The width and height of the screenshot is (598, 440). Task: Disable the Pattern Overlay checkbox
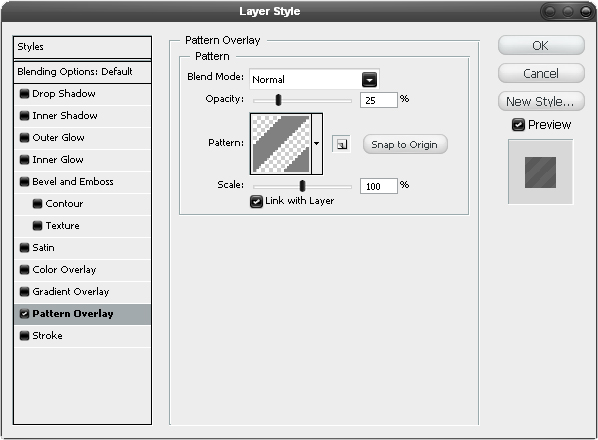tap(24, 314)
